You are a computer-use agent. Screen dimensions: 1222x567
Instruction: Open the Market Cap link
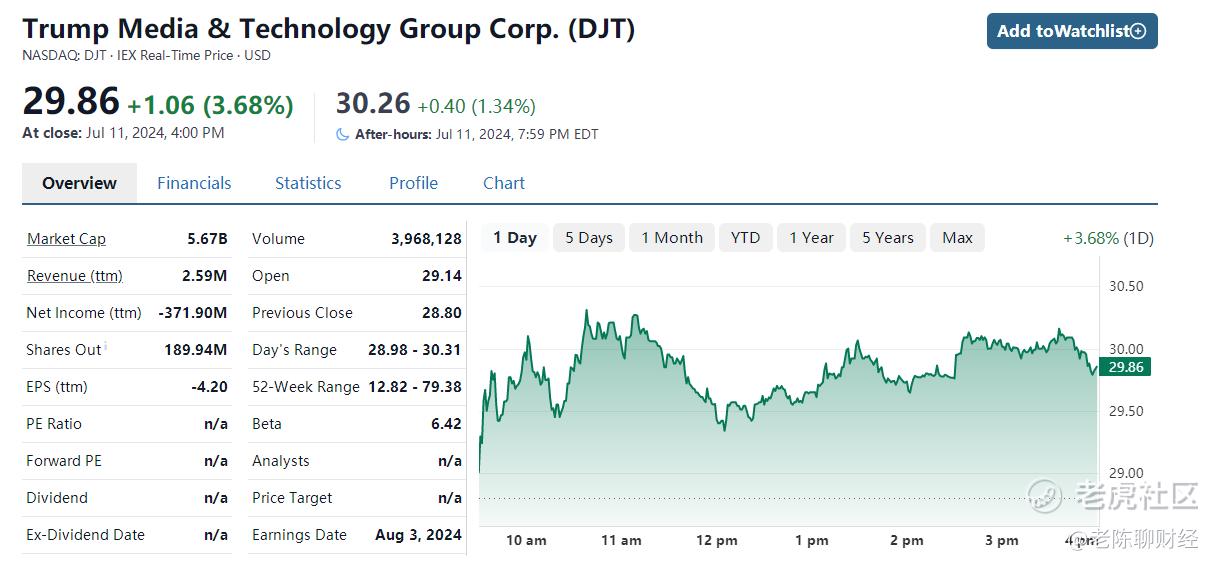66,239
